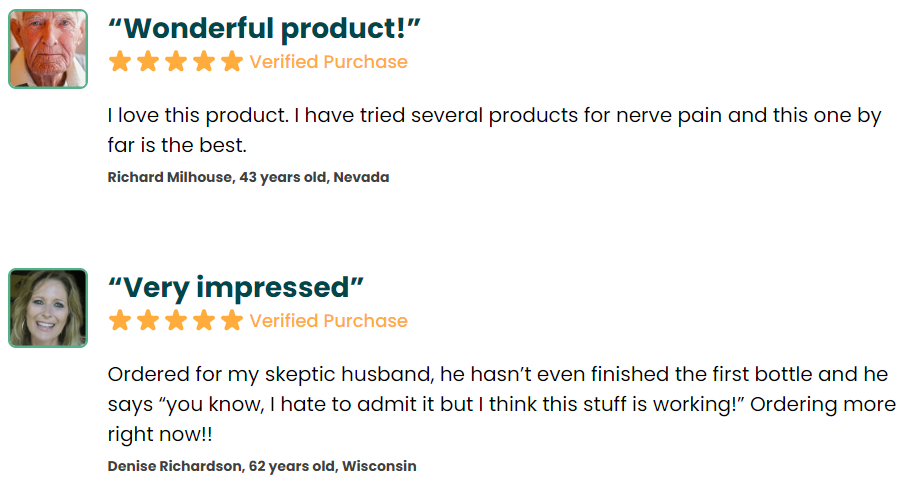Click the nerve pain review text
This screenshot has height=479, width=899.
click(x=494, y=130)
